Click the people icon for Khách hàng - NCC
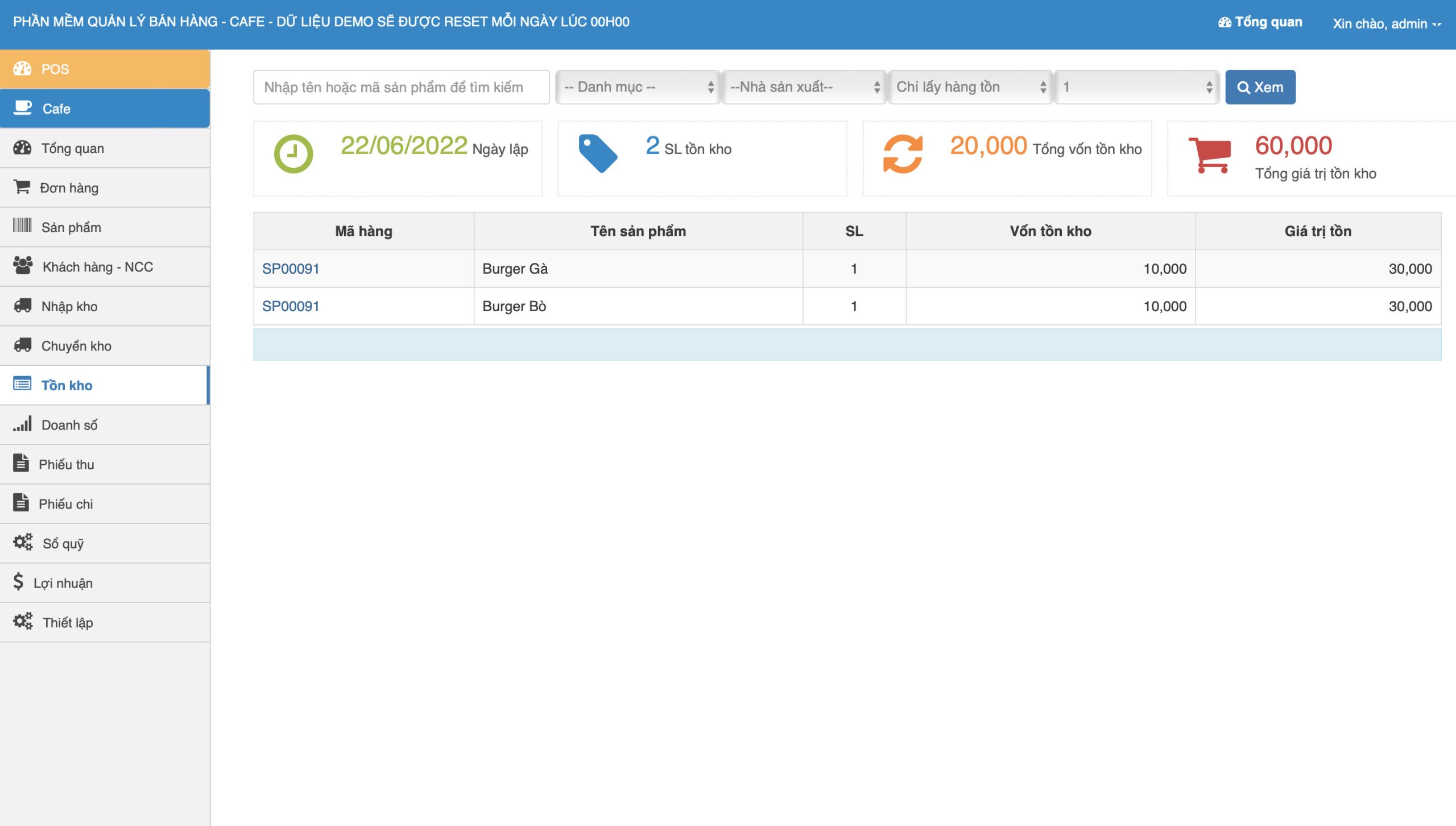Image resolution: width=1456 pixels, height=826 pixels. [x=23, y=266]
